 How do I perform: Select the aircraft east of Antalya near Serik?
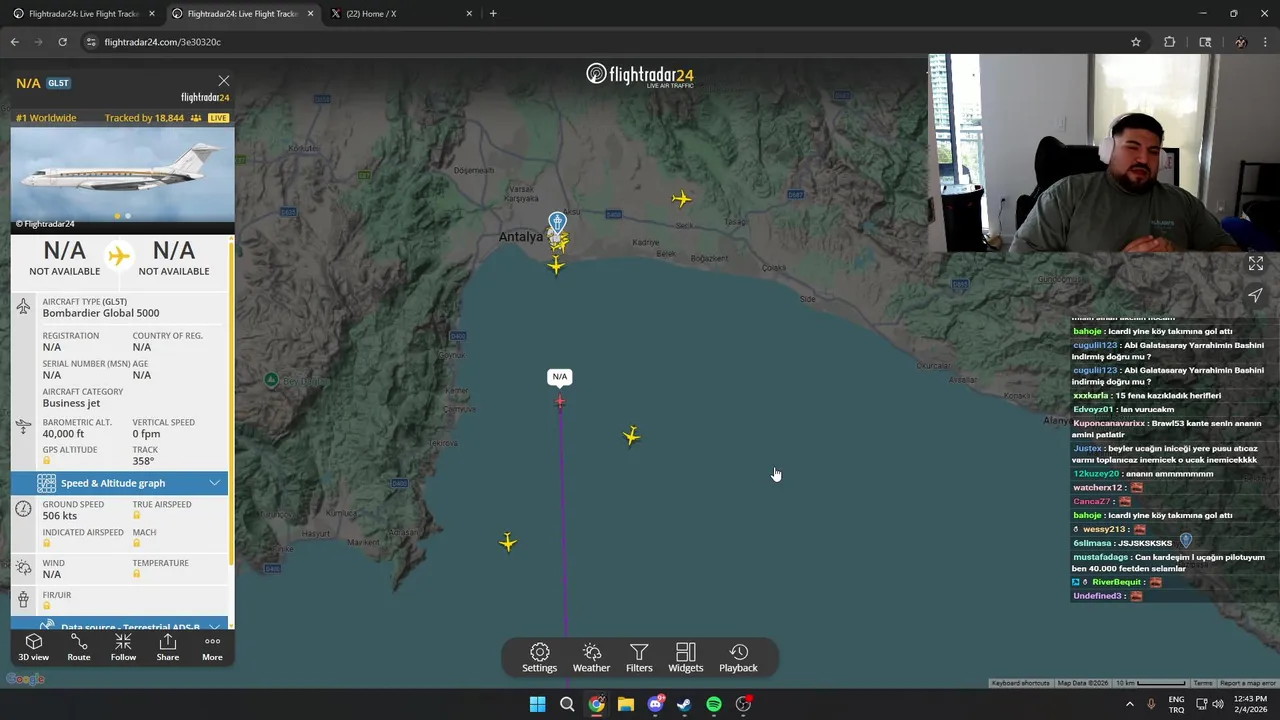pyautogui.click(x=681, y=199)
